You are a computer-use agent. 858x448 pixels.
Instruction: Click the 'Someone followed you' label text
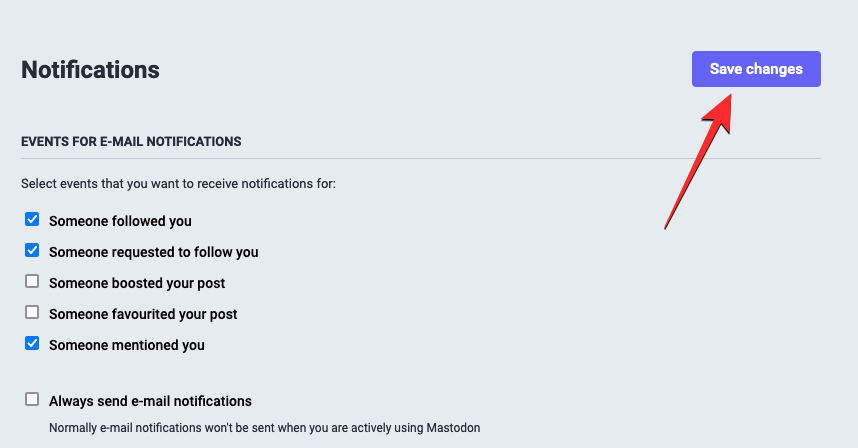click(x=120, y=221)
